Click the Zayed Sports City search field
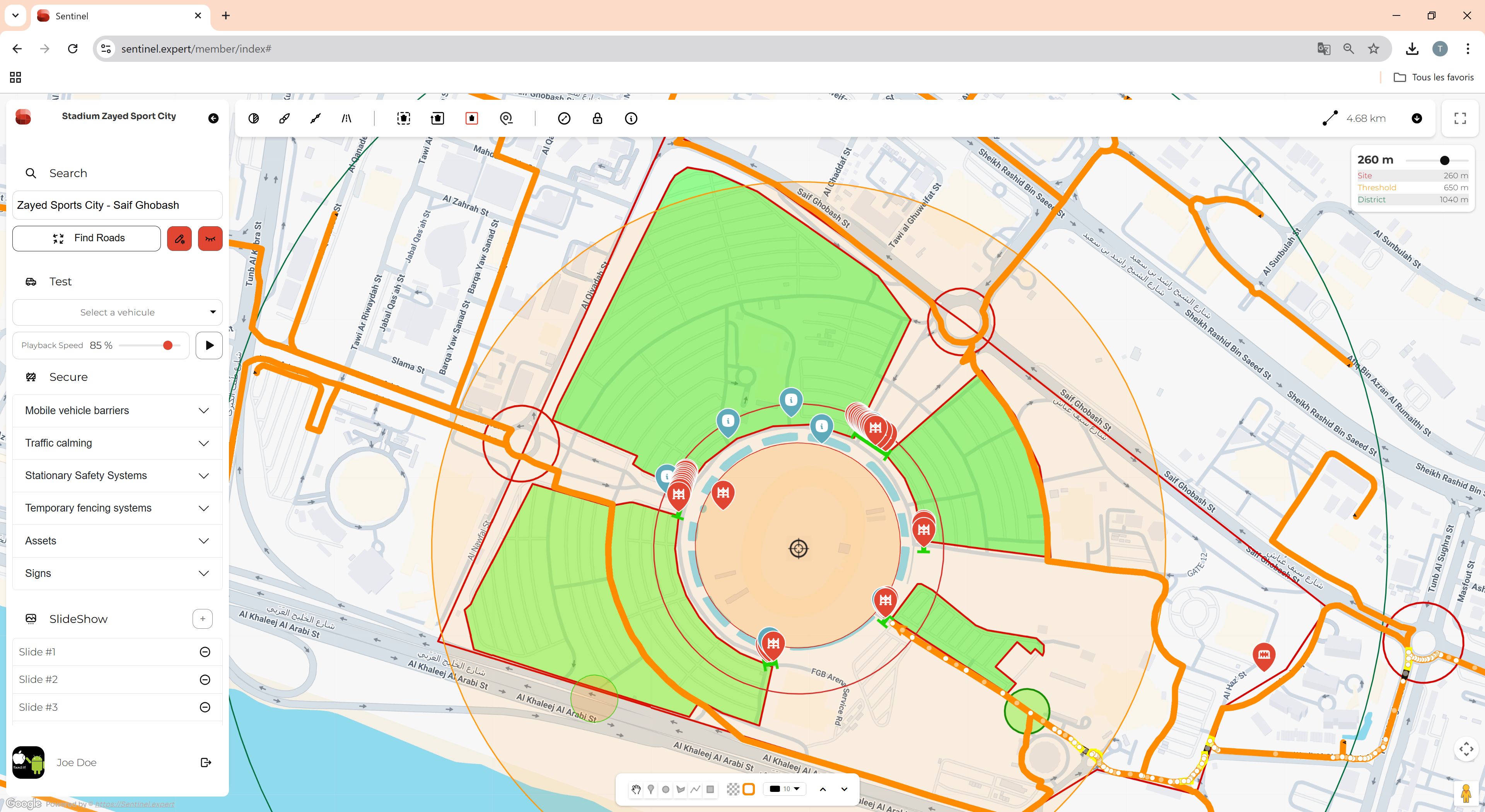 [118, 205]
